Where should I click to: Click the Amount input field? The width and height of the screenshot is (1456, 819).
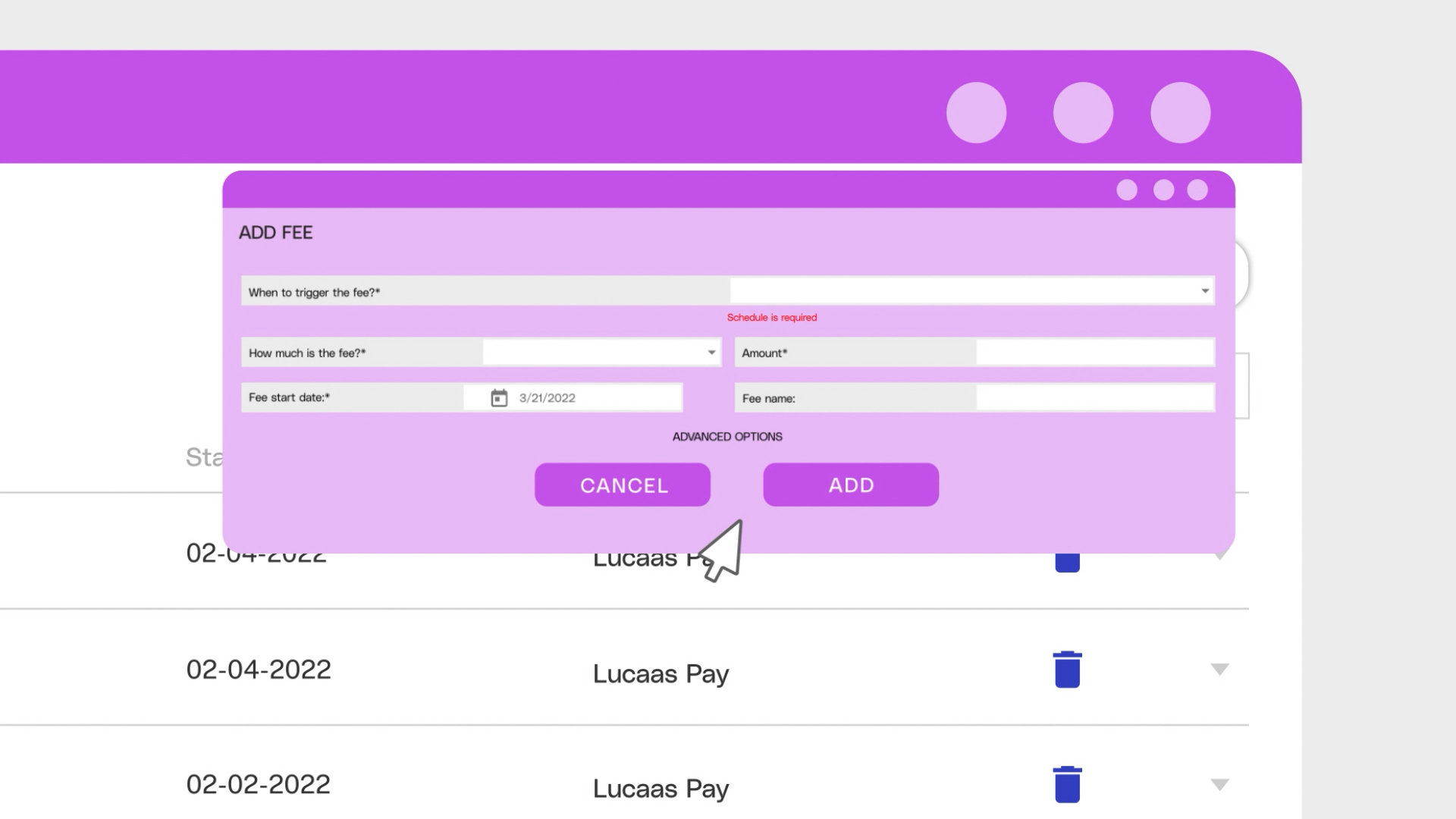(x=1094, y=353)
